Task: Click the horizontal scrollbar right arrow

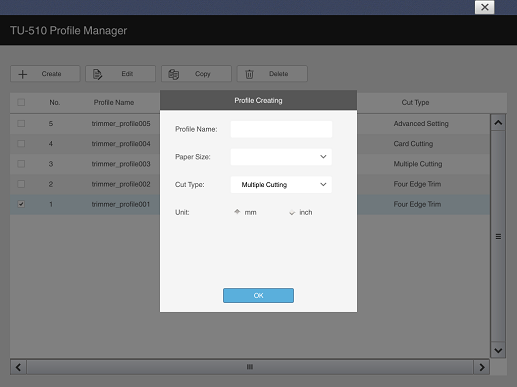Action: [482, 367]
